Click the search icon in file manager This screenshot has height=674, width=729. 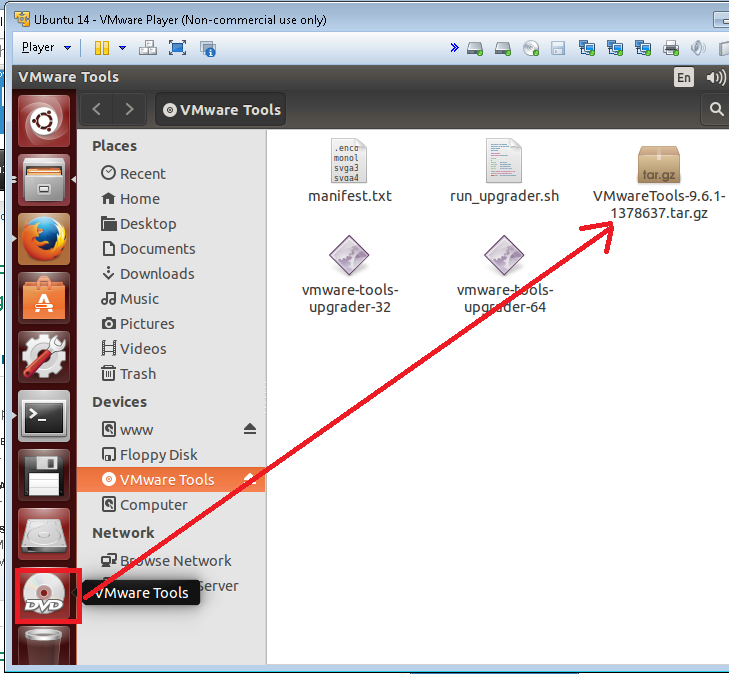(x=716, y=110)
